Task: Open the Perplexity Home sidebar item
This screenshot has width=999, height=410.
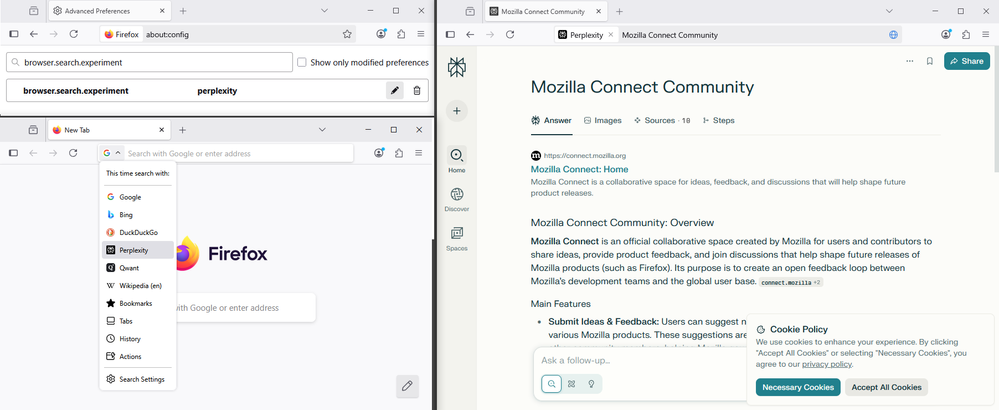Action: click(x=456, y=160)
